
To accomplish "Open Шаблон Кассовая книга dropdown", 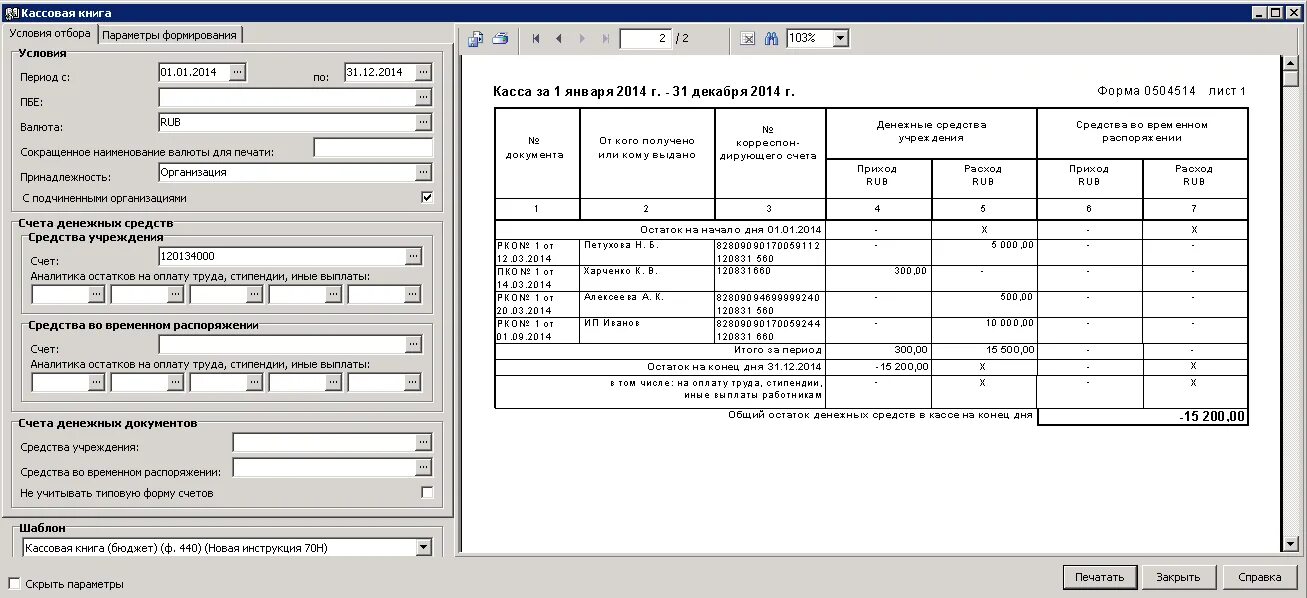I will pos(423,547).
